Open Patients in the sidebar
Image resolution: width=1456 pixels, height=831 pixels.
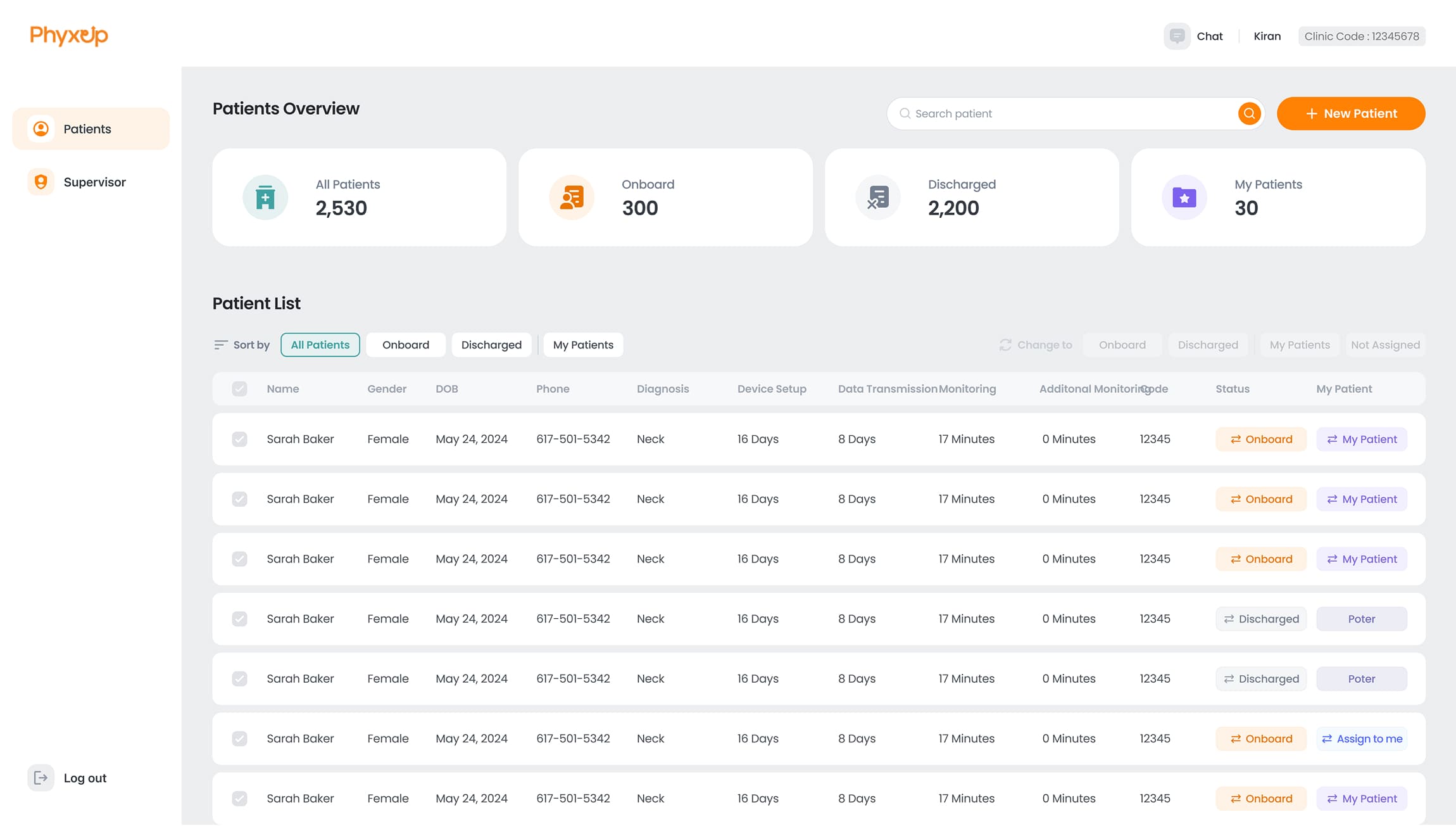tap(91, 129)
